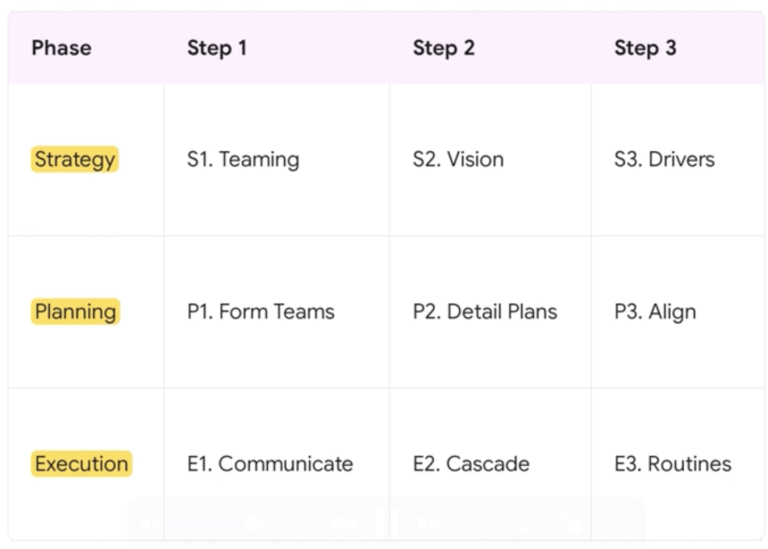The width and height of the screenshot is (768, 549).
Task: Select the highlighted Strategy phase label
Action: (x=75, y=159)
